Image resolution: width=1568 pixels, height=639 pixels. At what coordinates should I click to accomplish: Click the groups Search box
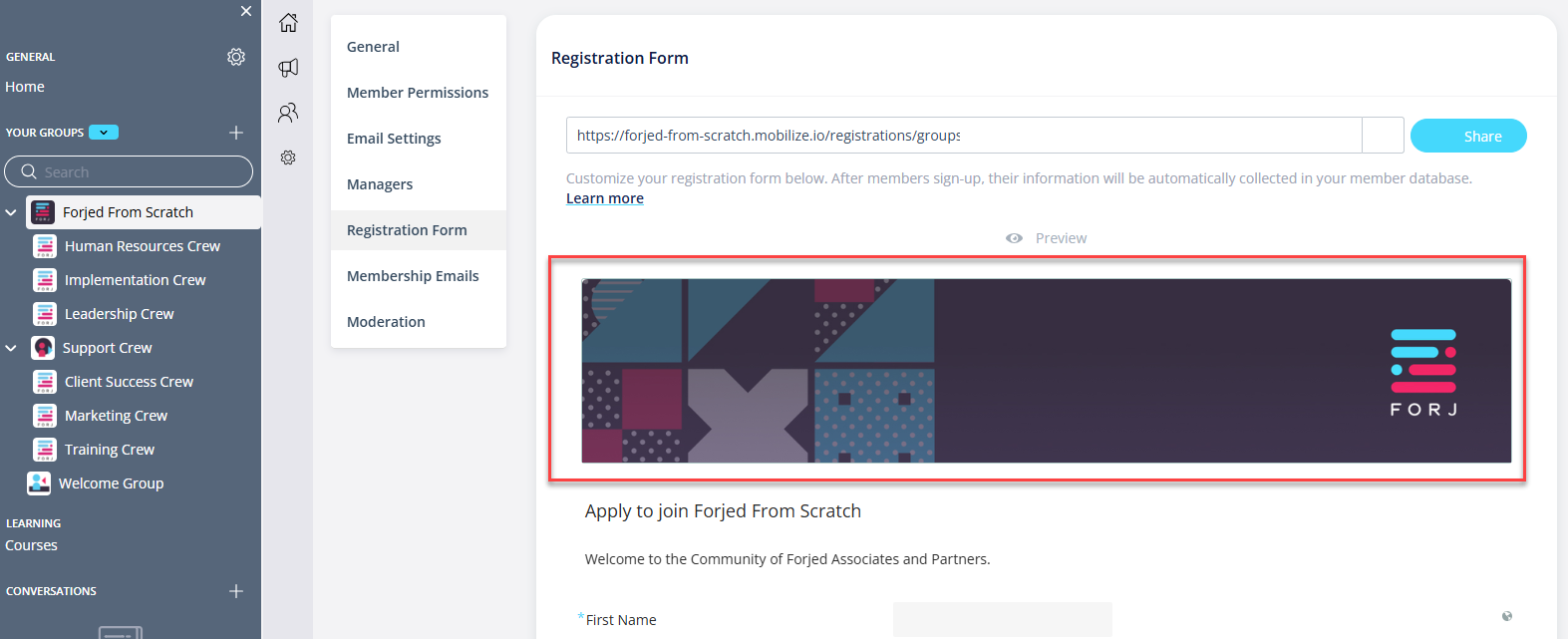(129, 171)
